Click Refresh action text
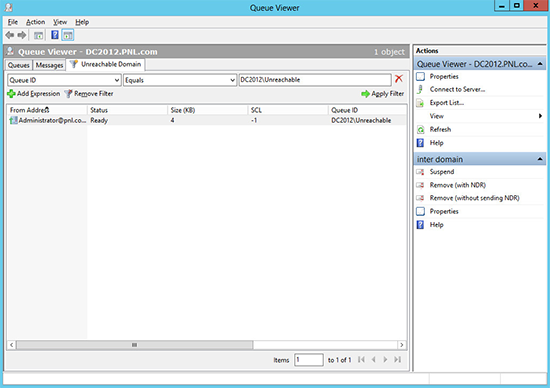The image size is (550, 388). pos(440,129)
